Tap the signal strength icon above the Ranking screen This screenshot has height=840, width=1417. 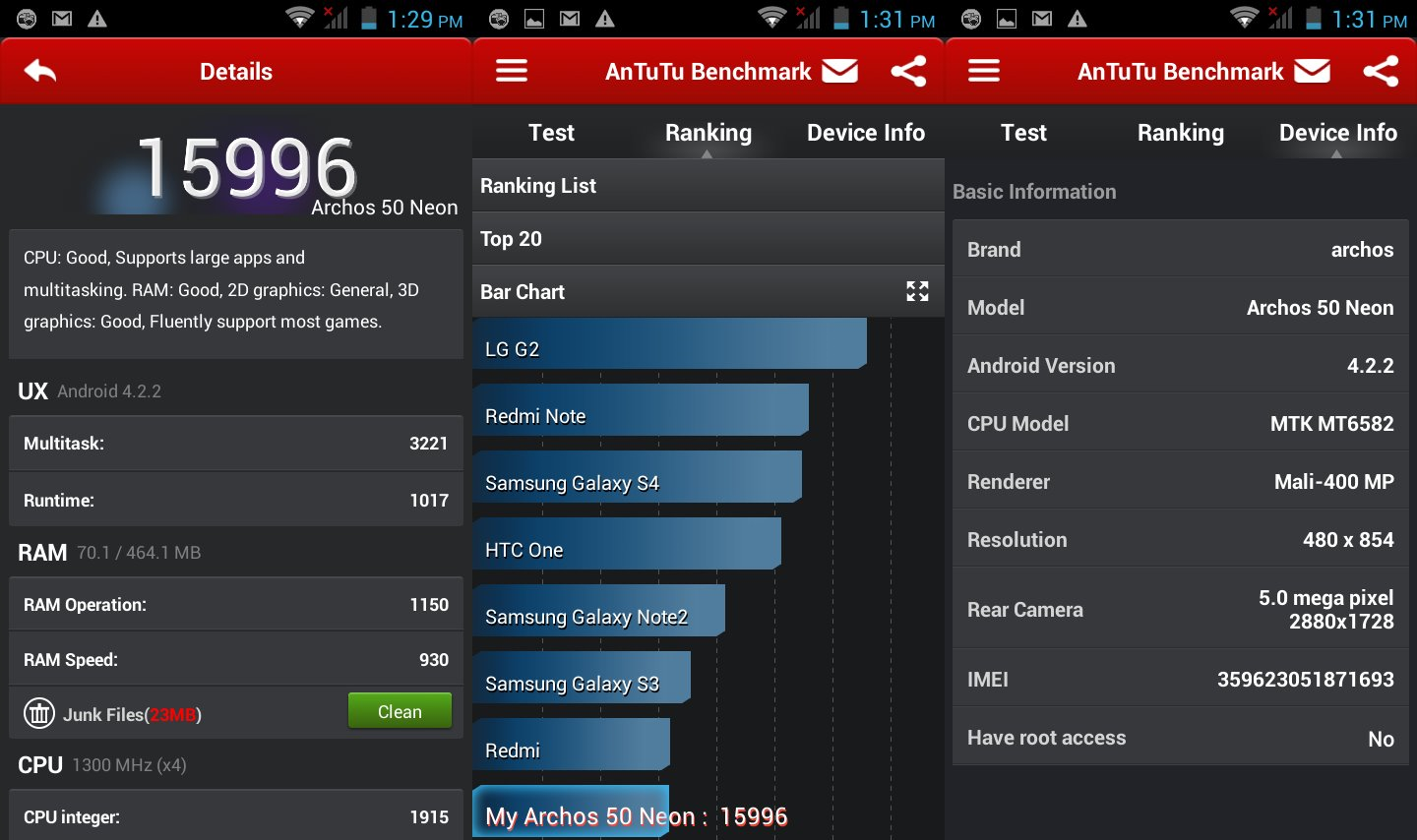[808, 18]
